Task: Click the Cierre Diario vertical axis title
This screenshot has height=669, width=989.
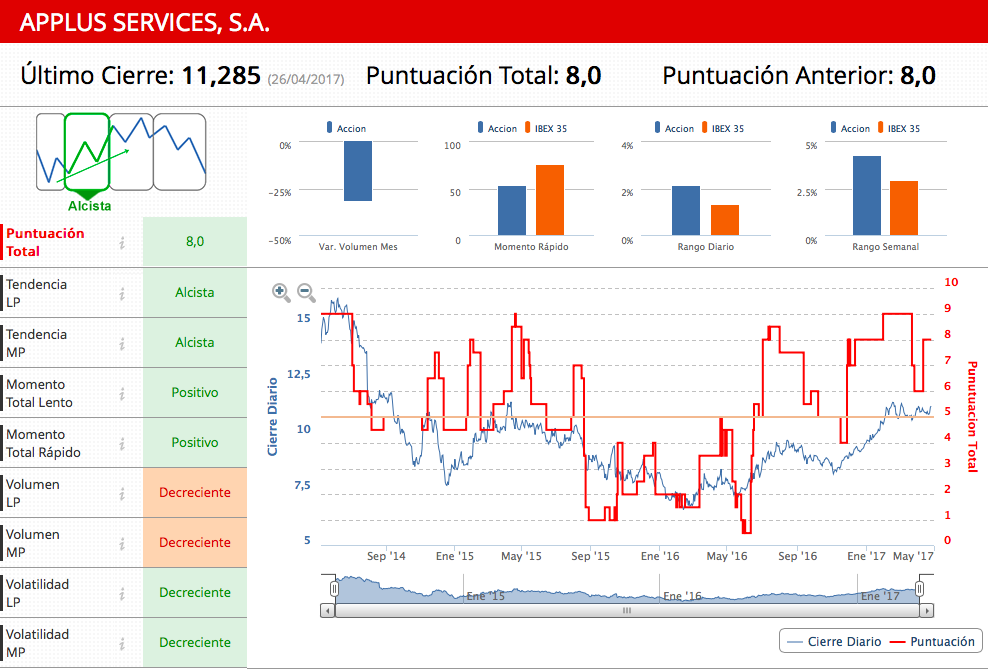Action: 272,417
